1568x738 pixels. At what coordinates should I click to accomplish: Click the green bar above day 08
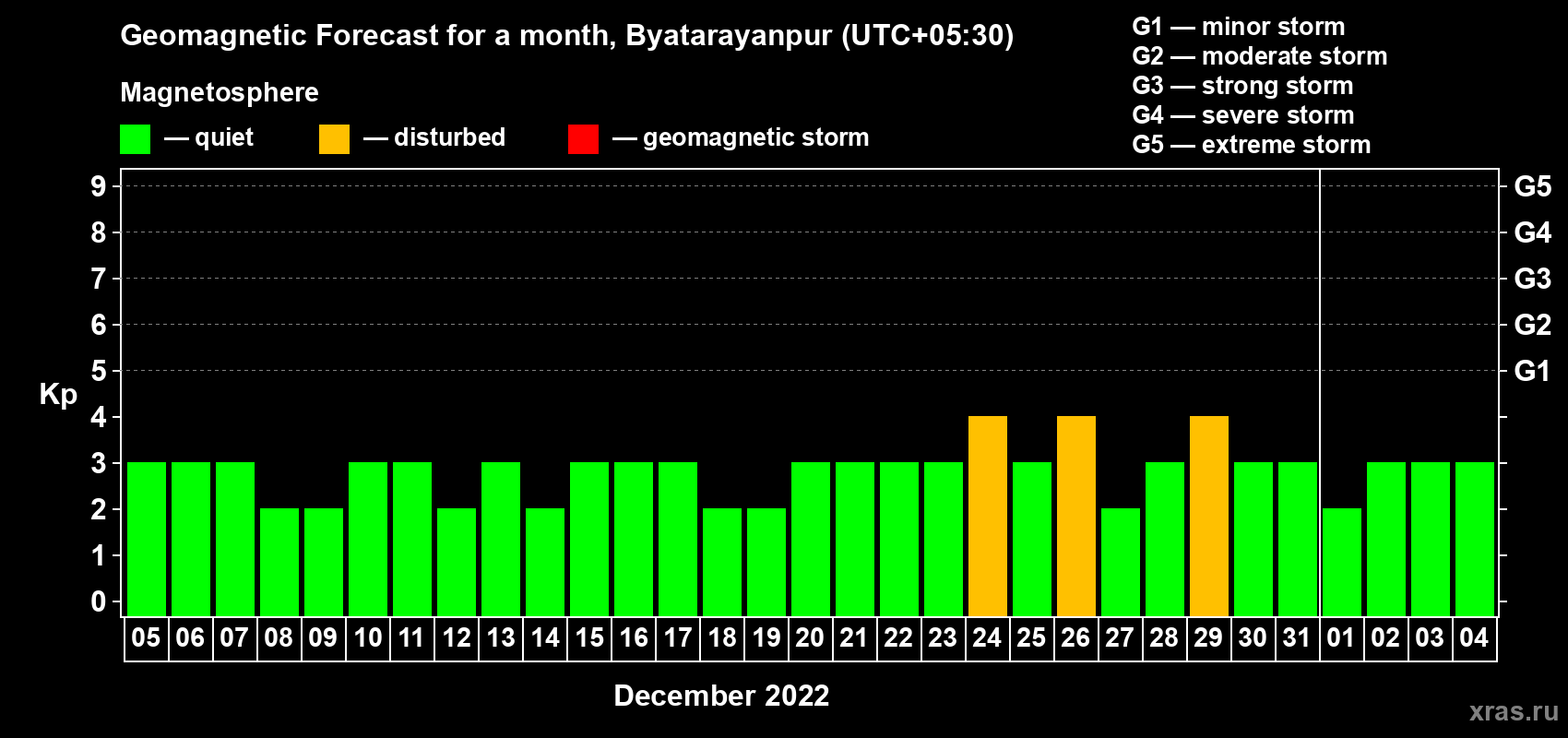coord(279,563)
